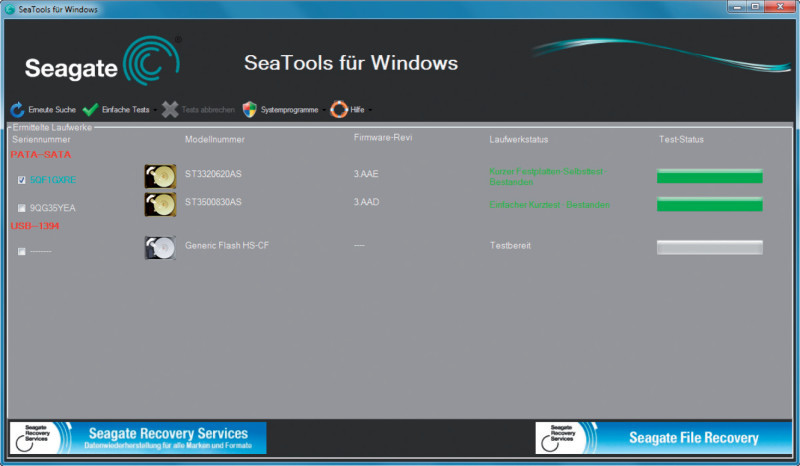Open the Einfache Tests dropdown arrow
The image size is (800, 466).
pos(155,110)
